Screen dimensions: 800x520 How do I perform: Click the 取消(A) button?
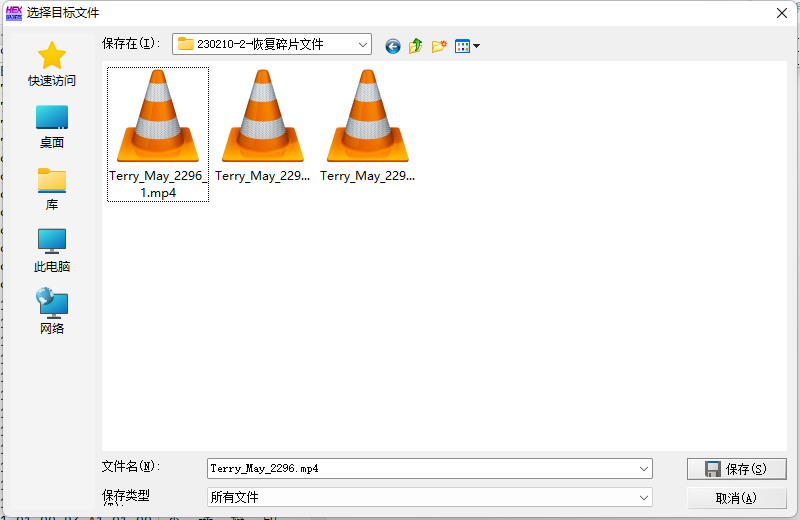click(x=736, y=498)
